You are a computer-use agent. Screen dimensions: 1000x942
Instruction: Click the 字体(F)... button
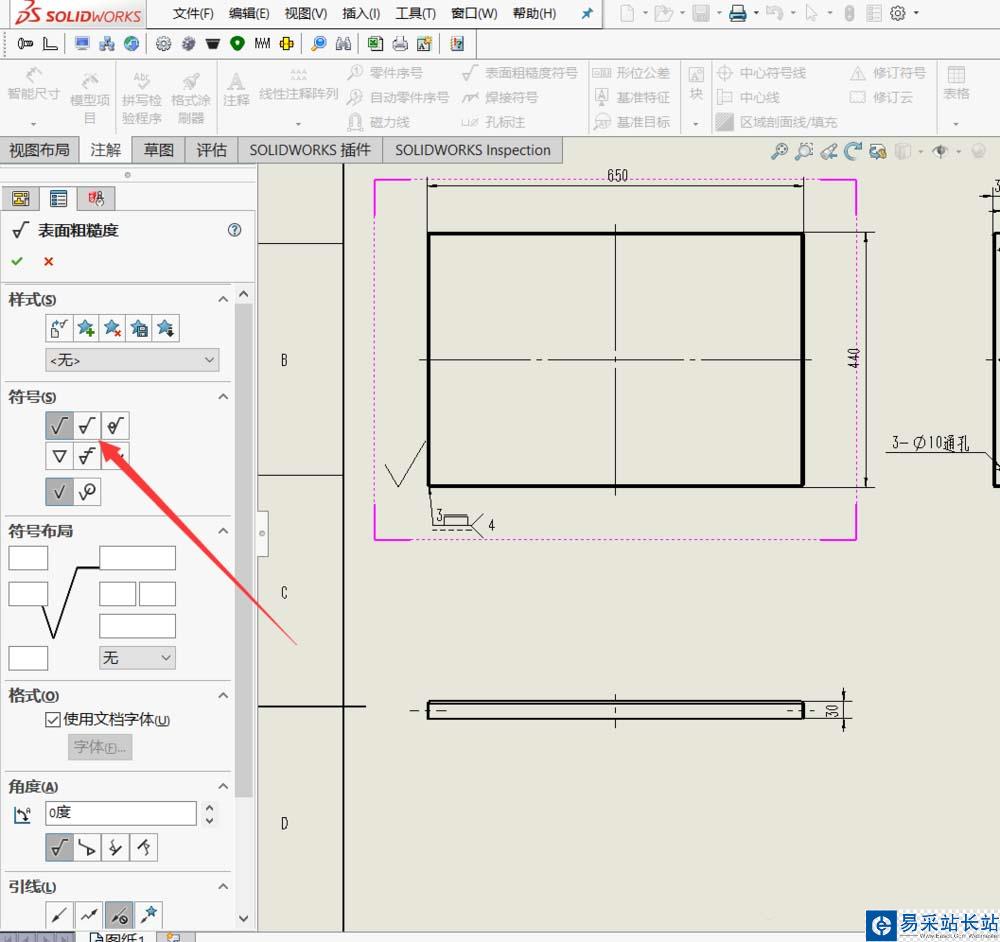(100, 747)
